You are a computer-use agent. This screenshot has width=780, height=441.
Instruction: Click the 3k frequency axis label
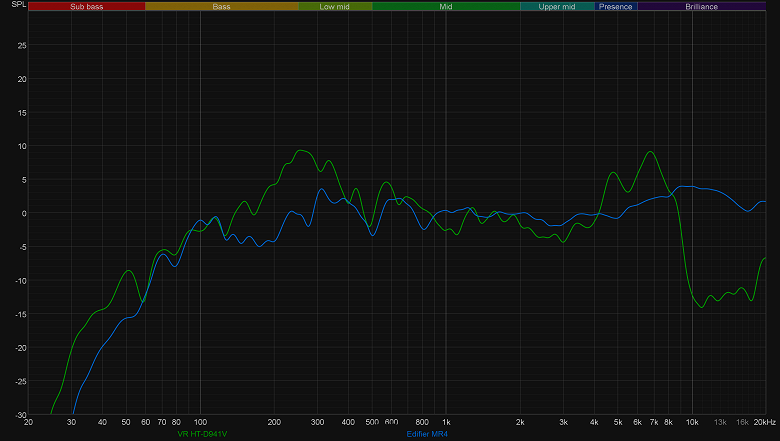tap(563, 422)
